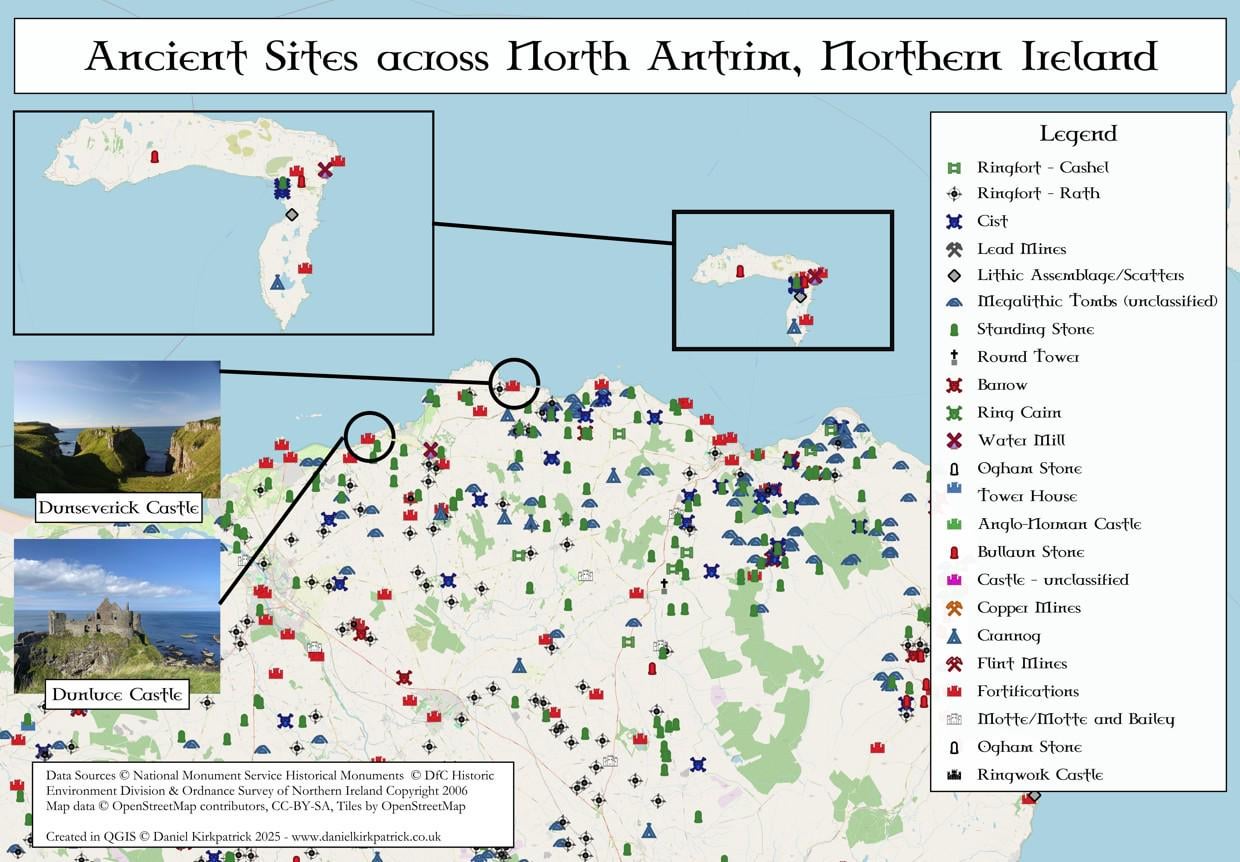
Task: Click the Barrow symbol in the legend
Action: [x=954, y=385]
